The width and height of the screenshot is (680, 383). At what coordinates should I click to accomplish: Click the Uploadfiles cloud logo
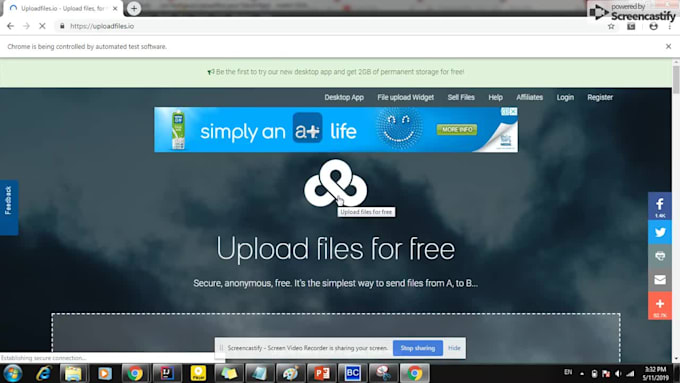(x=335, y=183)
